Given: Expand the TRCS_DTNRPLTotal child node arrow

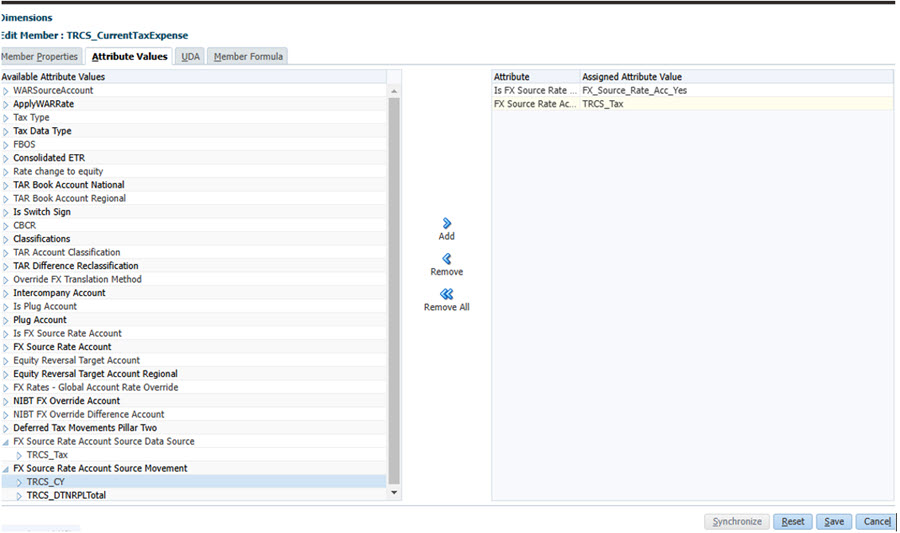Looking at the screenshot, I should 19,496.
